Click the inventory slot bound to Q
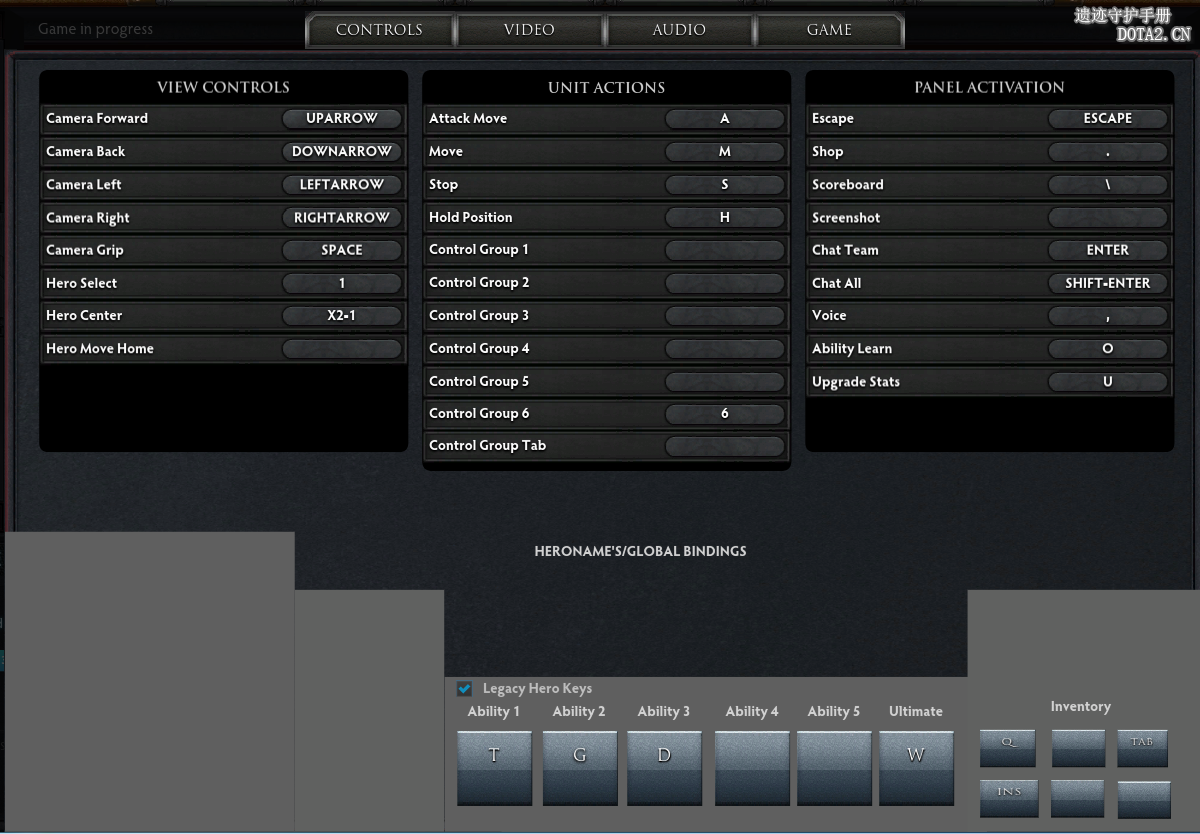 coord(1007,748)
